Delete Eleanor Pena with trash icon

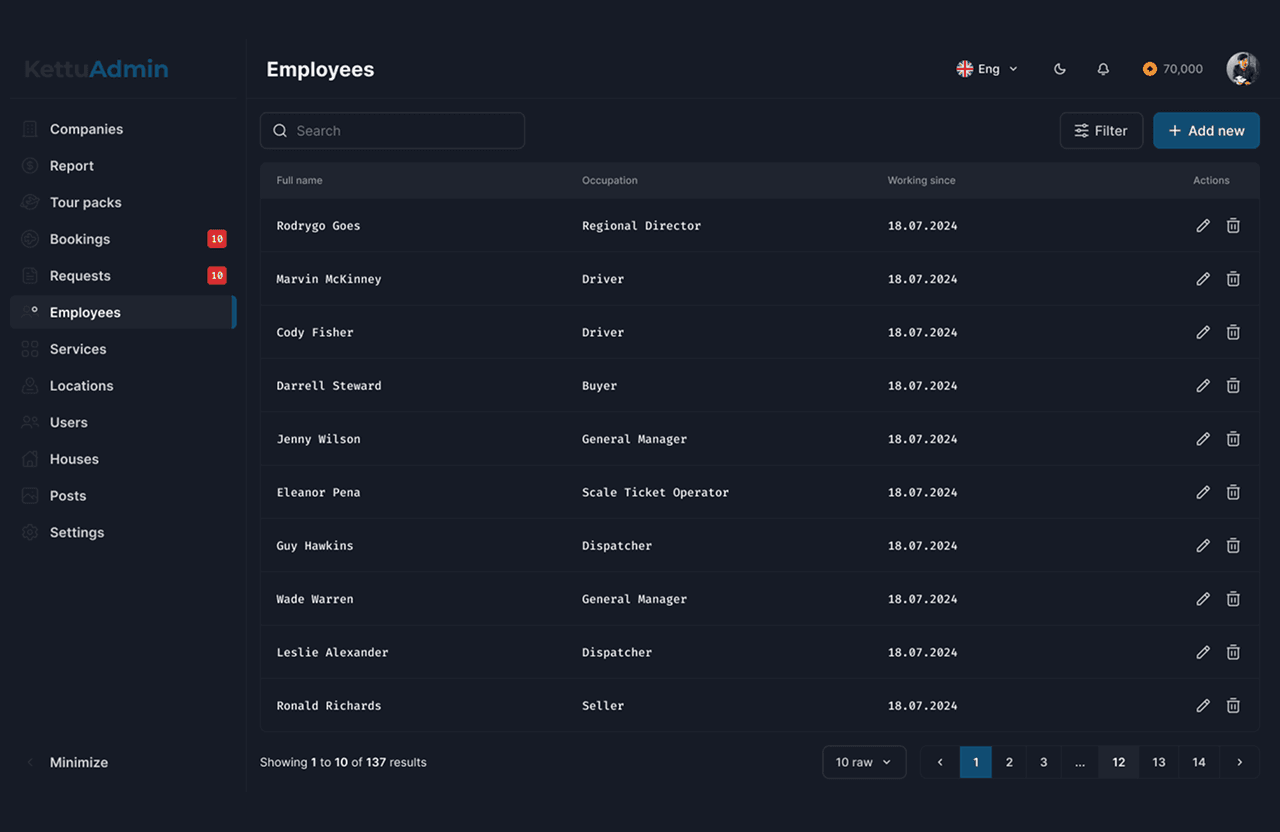[1233, 492]
